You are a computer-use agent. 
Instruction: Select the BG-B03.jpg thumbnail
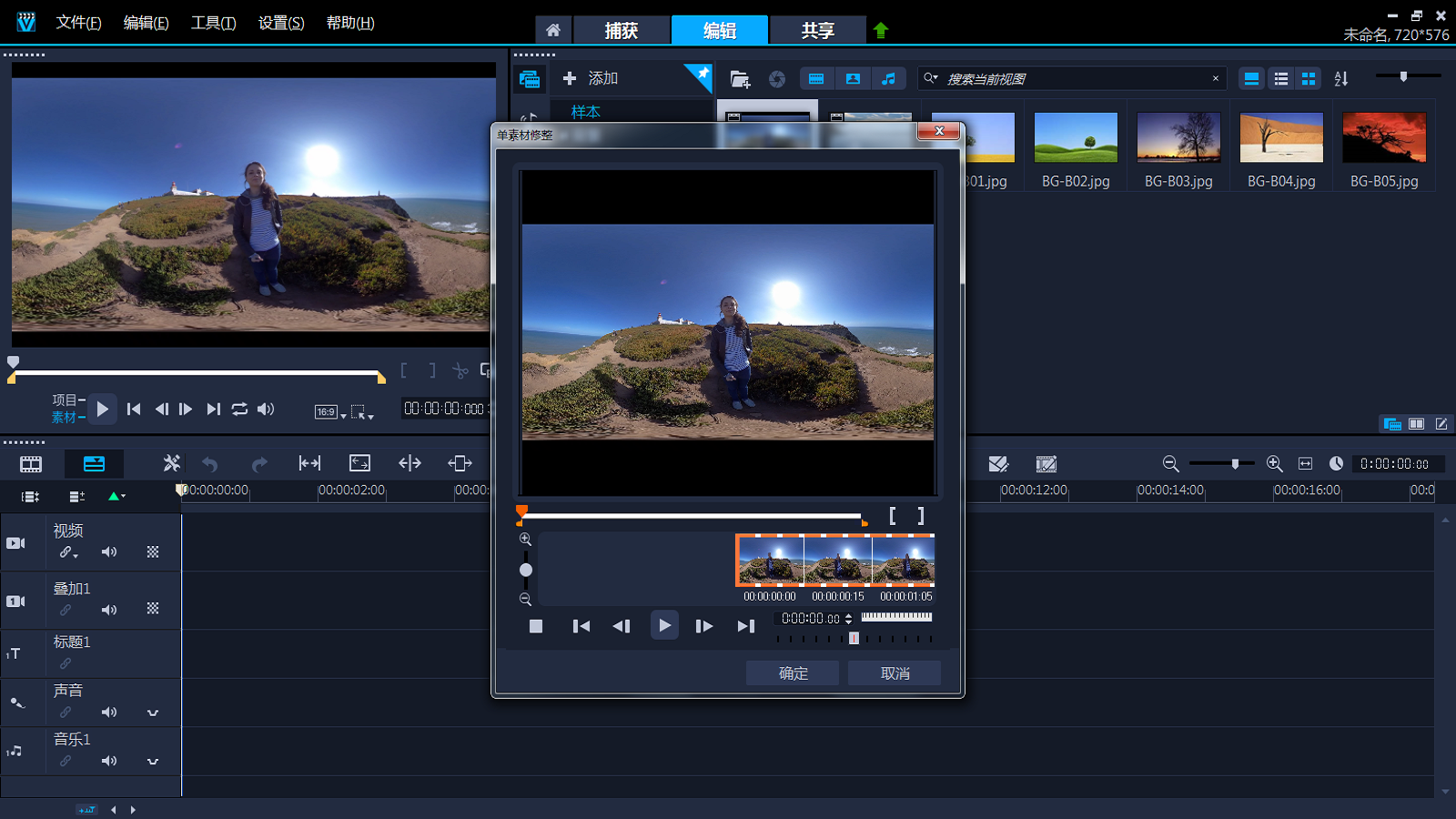[1178, 138]
